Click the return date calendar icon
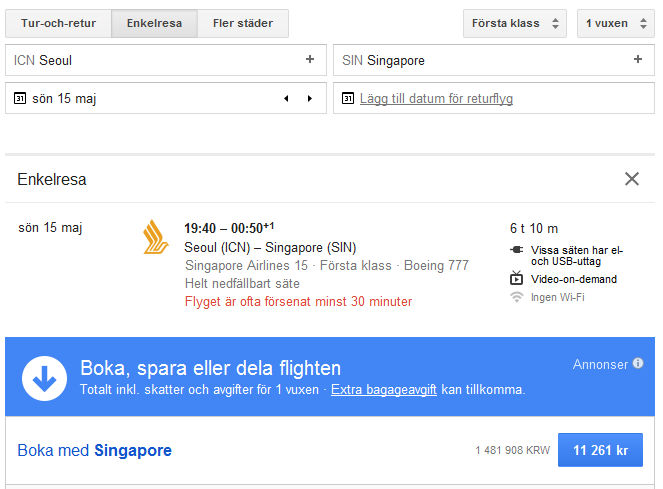 pos(348,99)
